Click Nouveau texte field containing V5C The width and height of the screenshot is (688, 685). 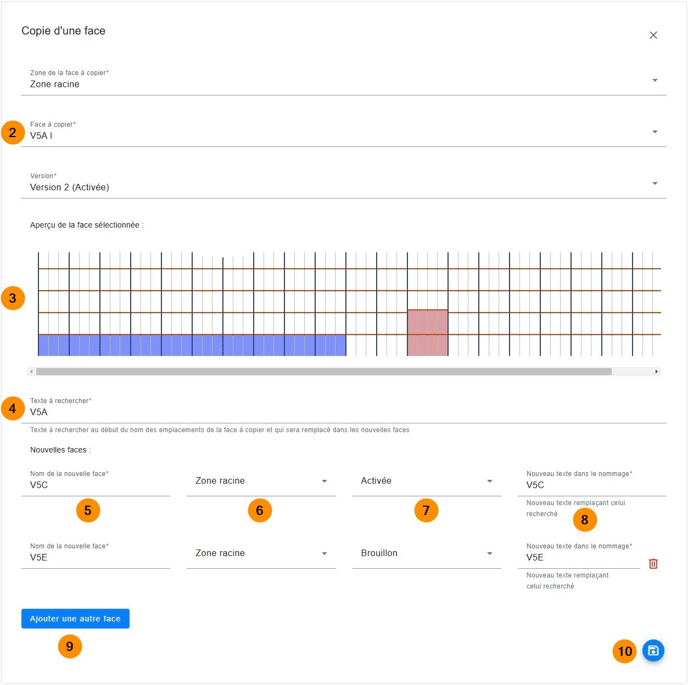coord(590,485)
